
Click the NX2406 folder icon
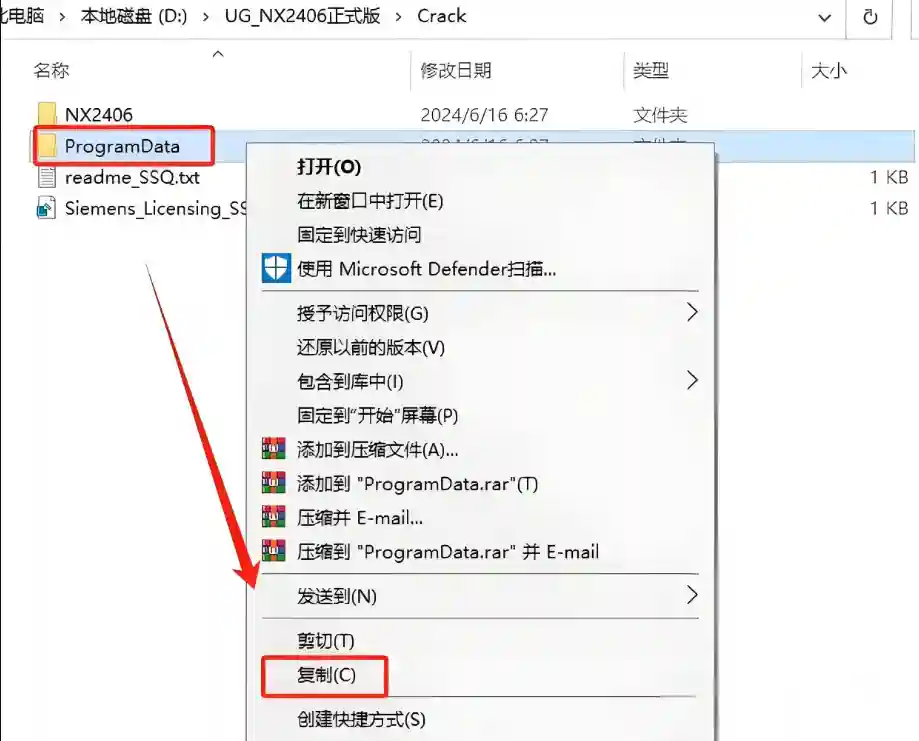click(x=46, y=114)
